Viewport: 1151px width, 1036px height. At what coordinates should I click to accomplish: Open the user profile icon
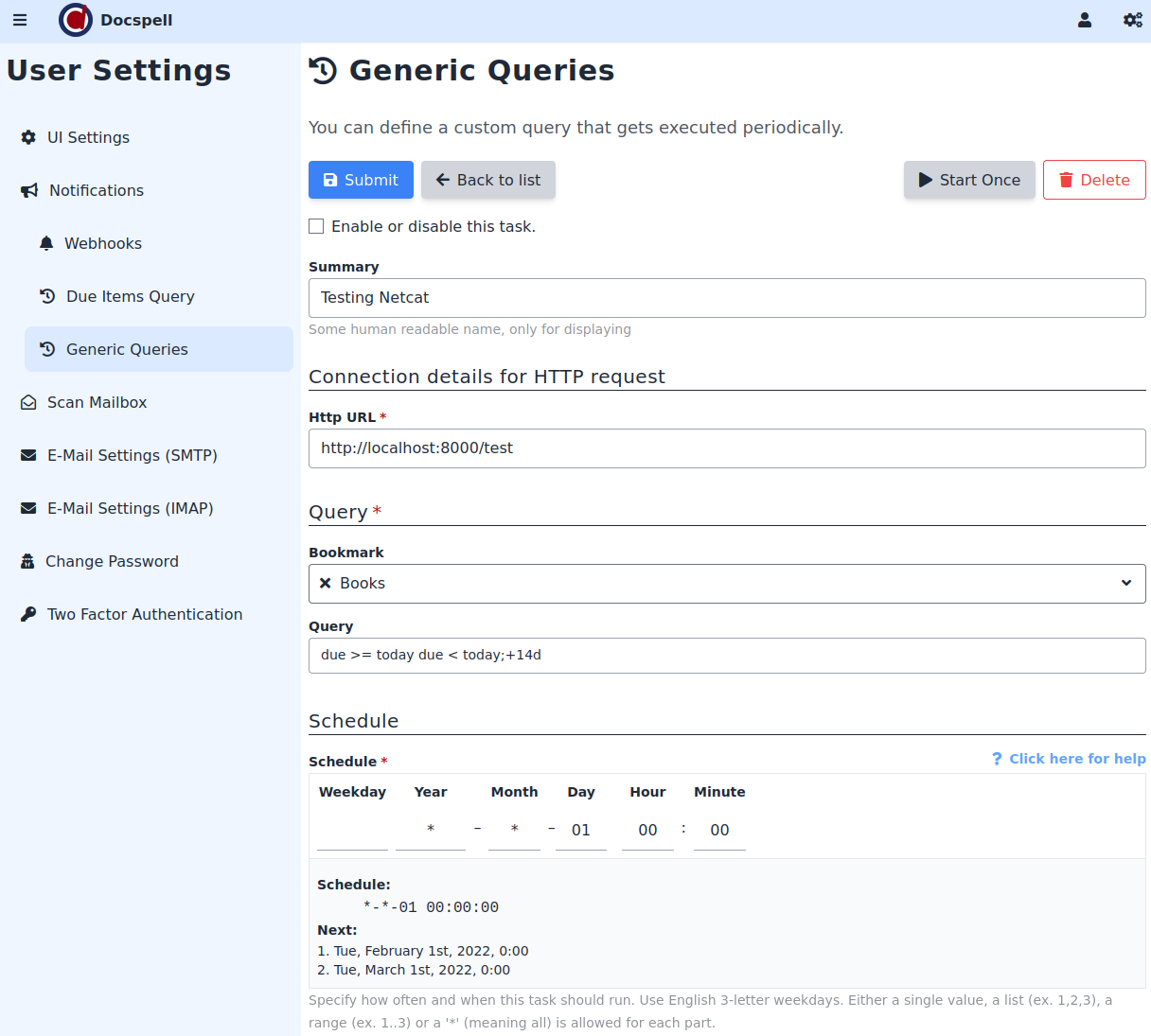(1085, 20)
